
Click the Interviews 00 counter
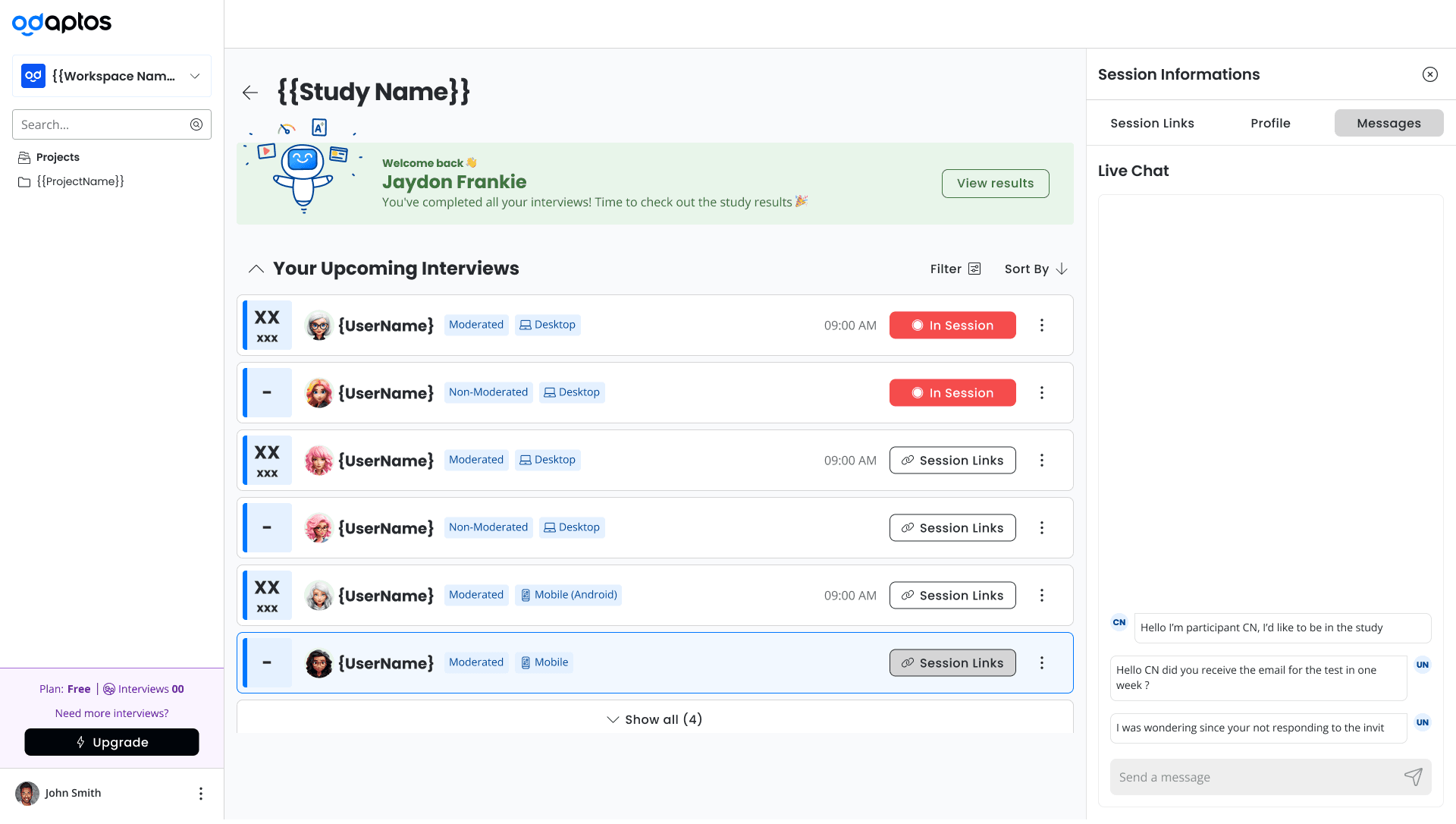click(x=144, y=690)
